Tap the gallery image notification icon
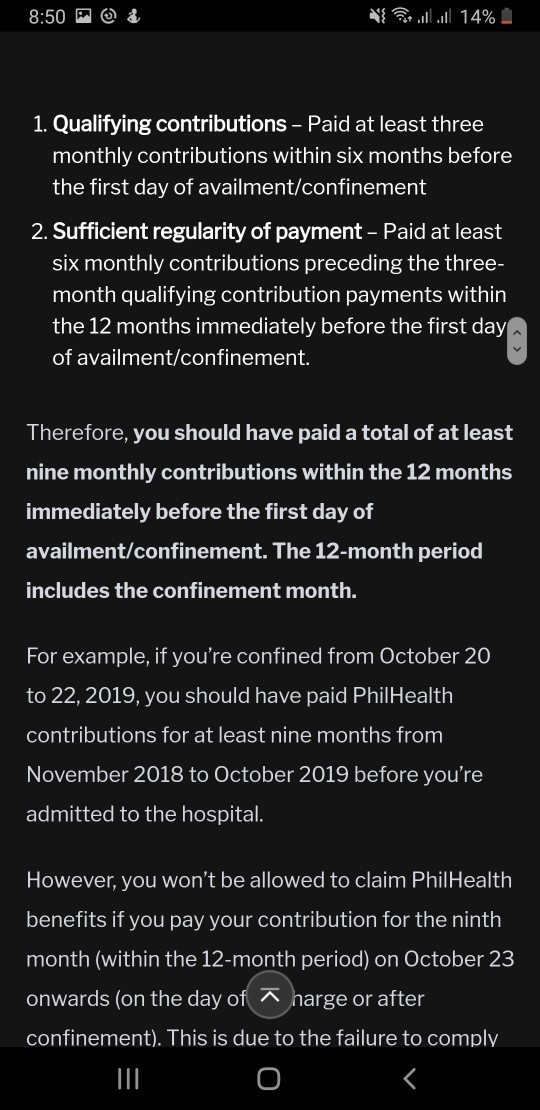Screen dimensions: 540x1110 (x=84, y=16)
